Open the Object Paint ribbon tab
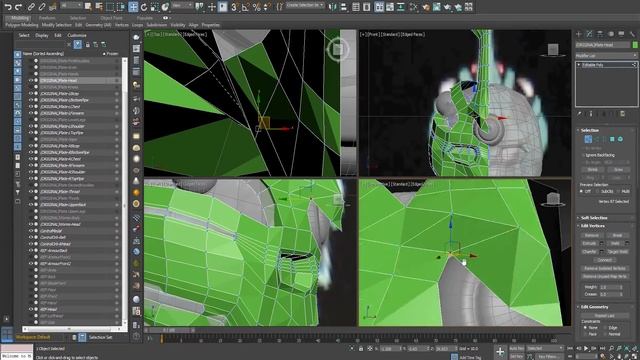Screen dimensions: 640x360 click(111, 18)
